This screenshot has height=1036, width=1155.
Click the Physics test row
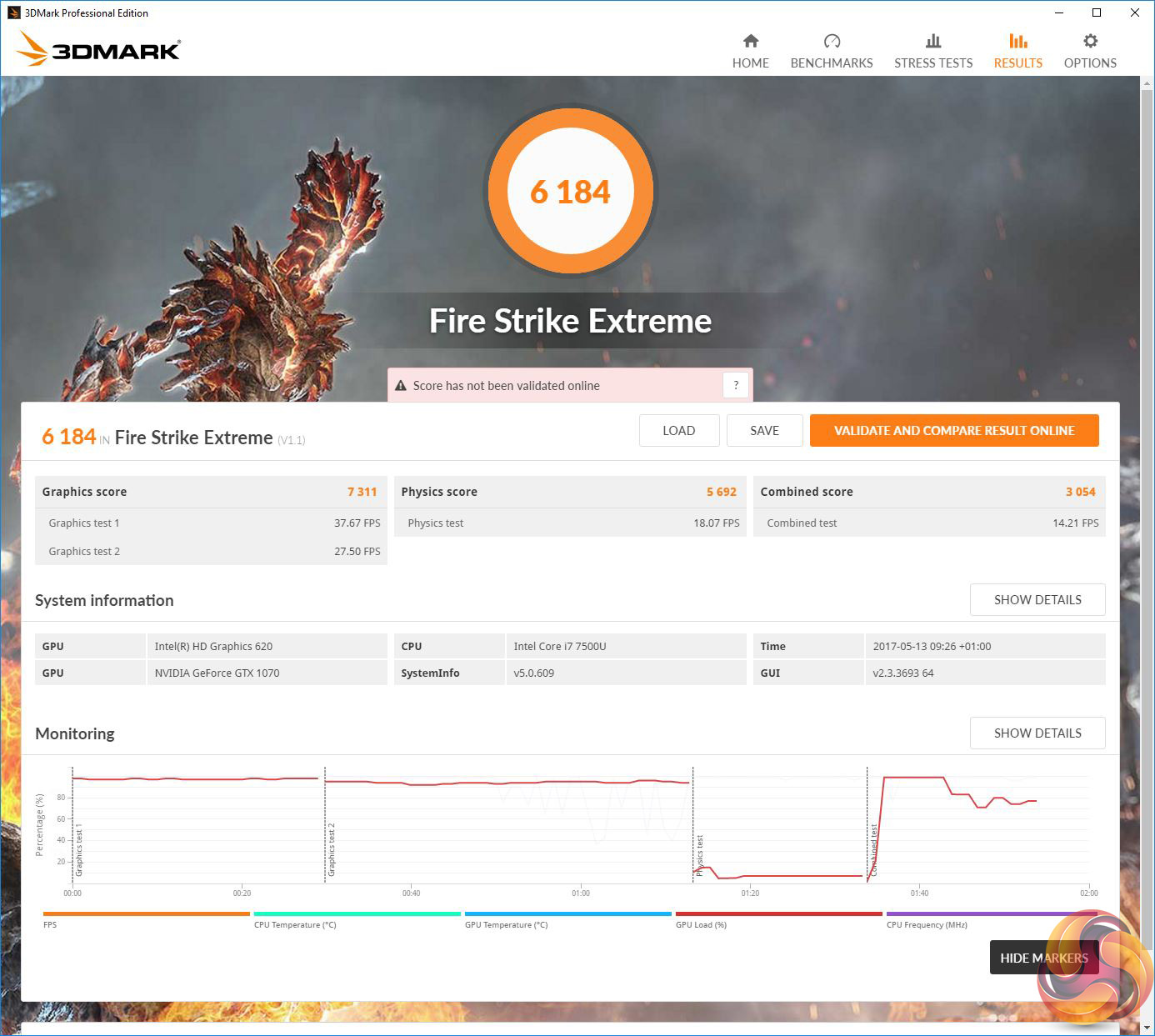click(571, 523)
